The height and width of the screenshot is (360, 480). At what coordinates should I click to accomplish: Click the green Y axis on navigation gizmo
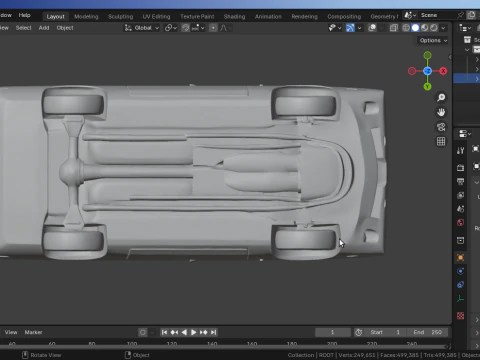(427, 87)
